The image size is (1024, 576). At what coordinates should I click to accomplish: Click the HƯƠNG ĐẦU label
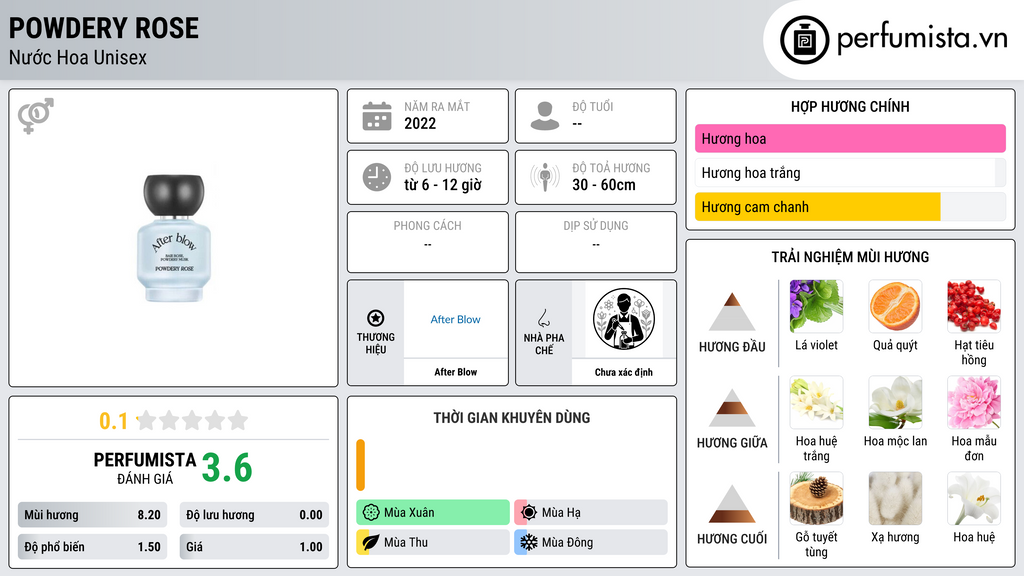pos(732,347)
